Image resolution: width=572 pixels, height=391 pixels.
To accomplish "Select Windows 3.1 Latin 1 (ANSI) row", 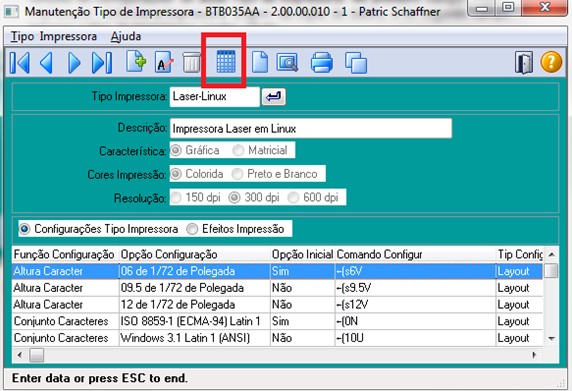I will 277,338.
